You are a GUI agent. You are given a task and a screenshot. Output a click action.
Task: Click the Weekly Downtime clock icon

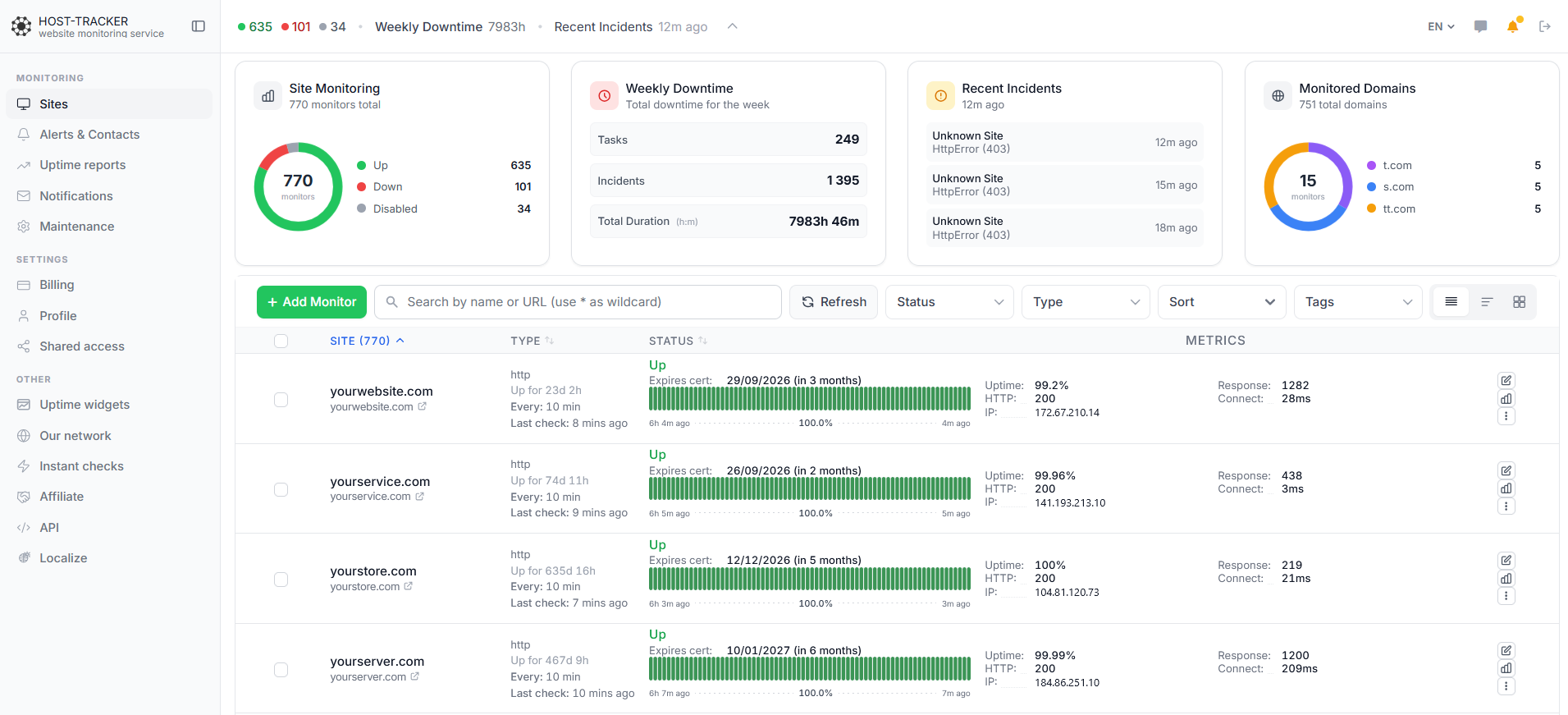pyautogui.click(x=605, y=96)
